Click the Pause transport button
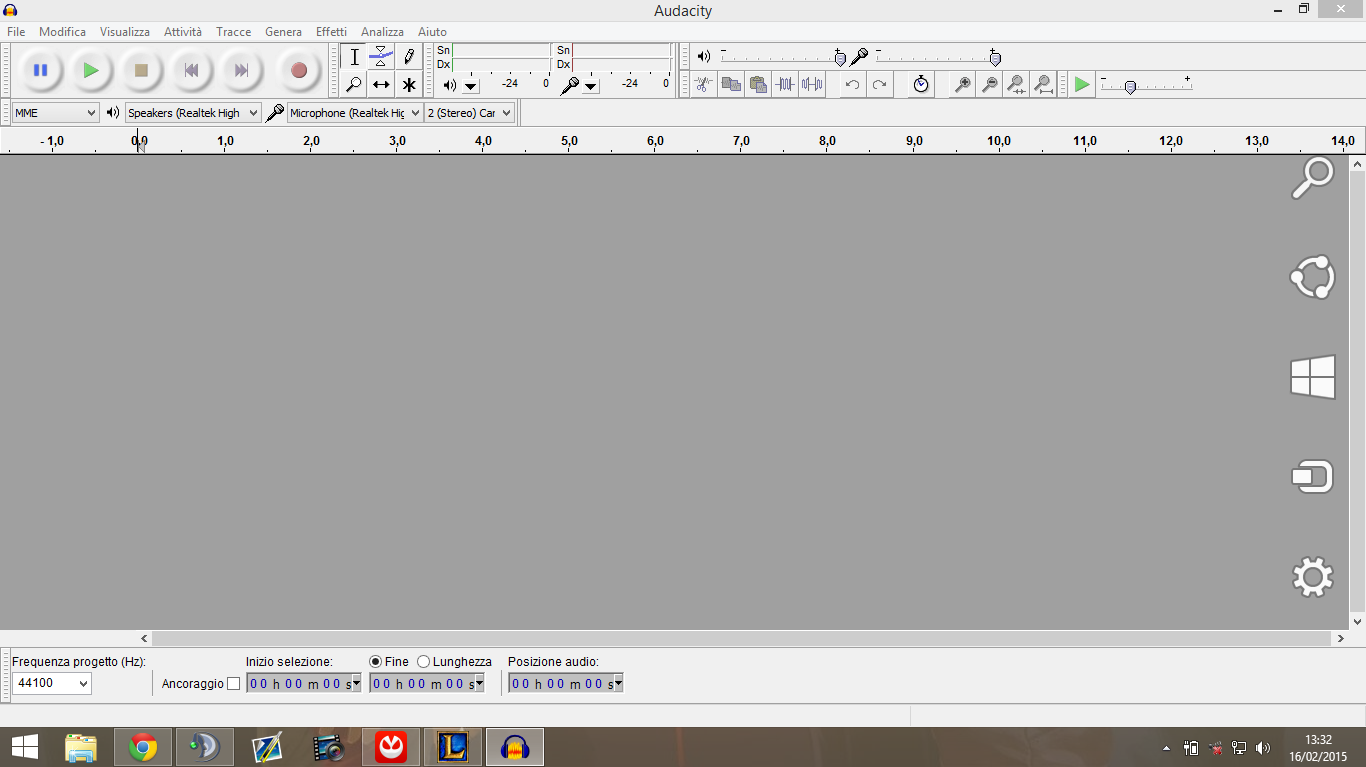1366x767 pixels. pyautogui.click(x=41, y=70)
